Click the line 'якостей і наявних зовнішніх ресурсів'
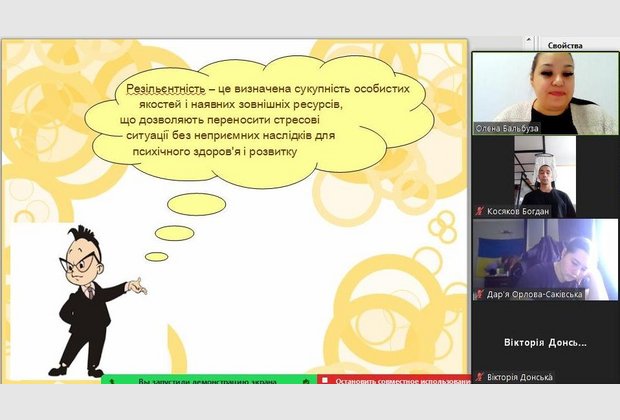The height and width of the screenshot is (420, 620). click(x=240, y=105)
